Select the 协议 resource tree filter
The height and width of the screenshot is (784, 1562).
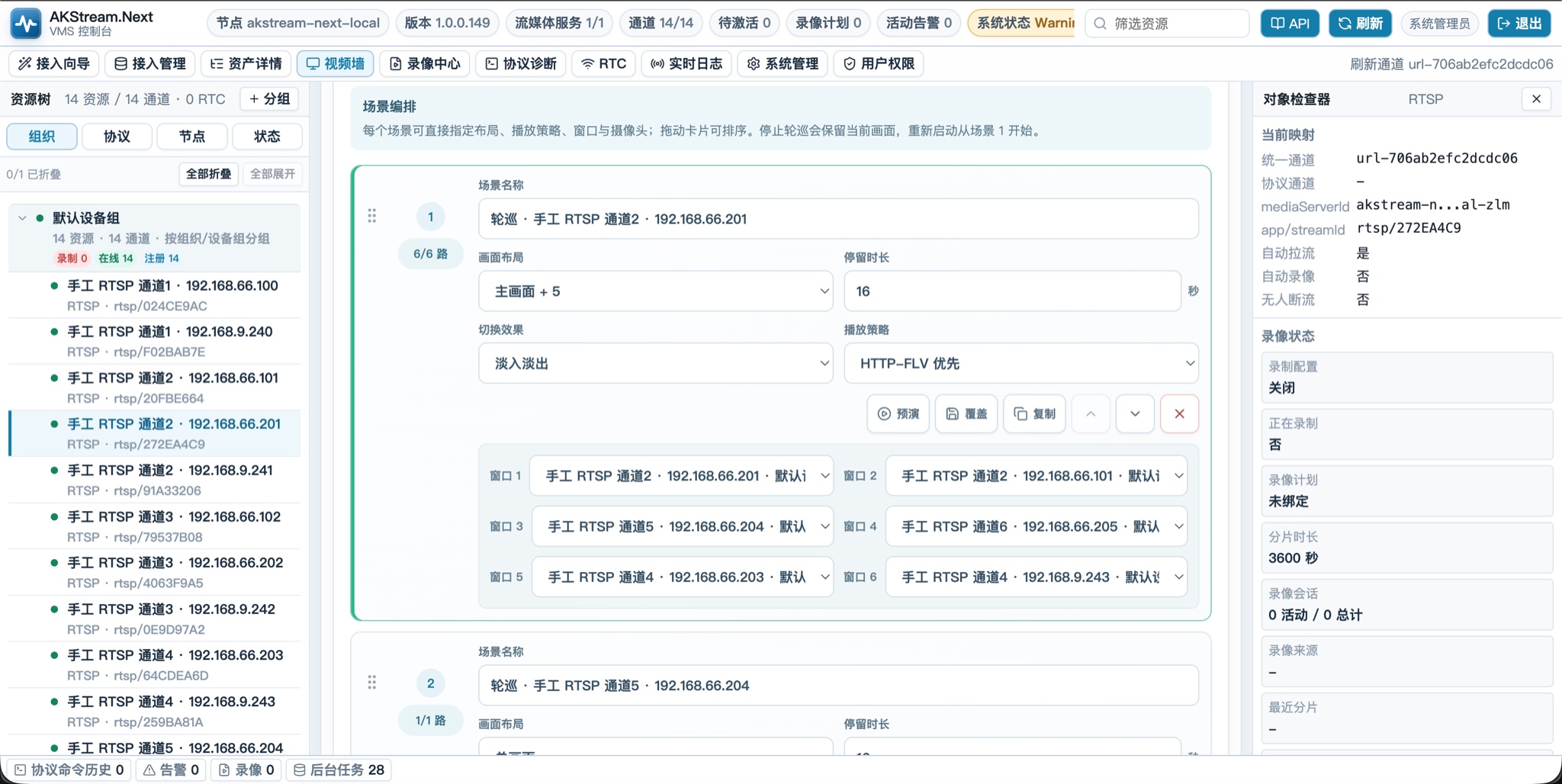117,137
